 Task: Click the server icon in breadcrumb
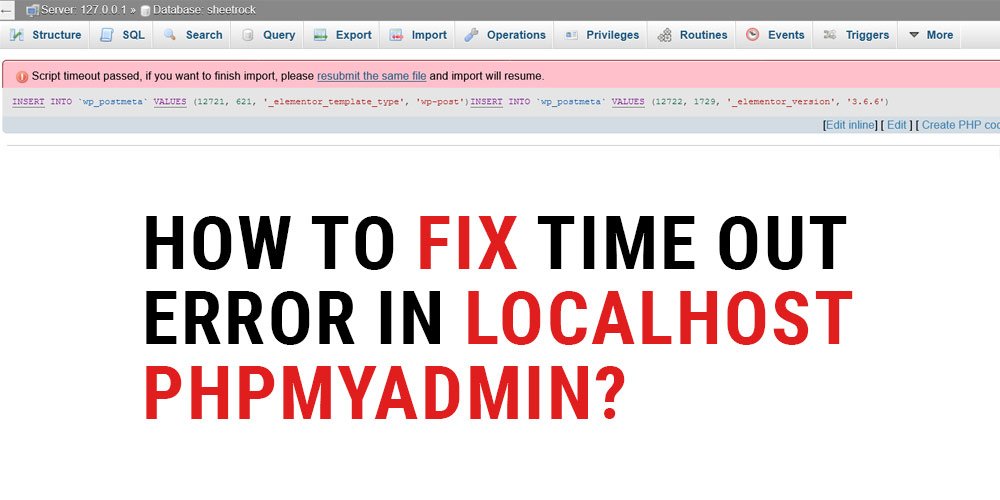point(32,10)
